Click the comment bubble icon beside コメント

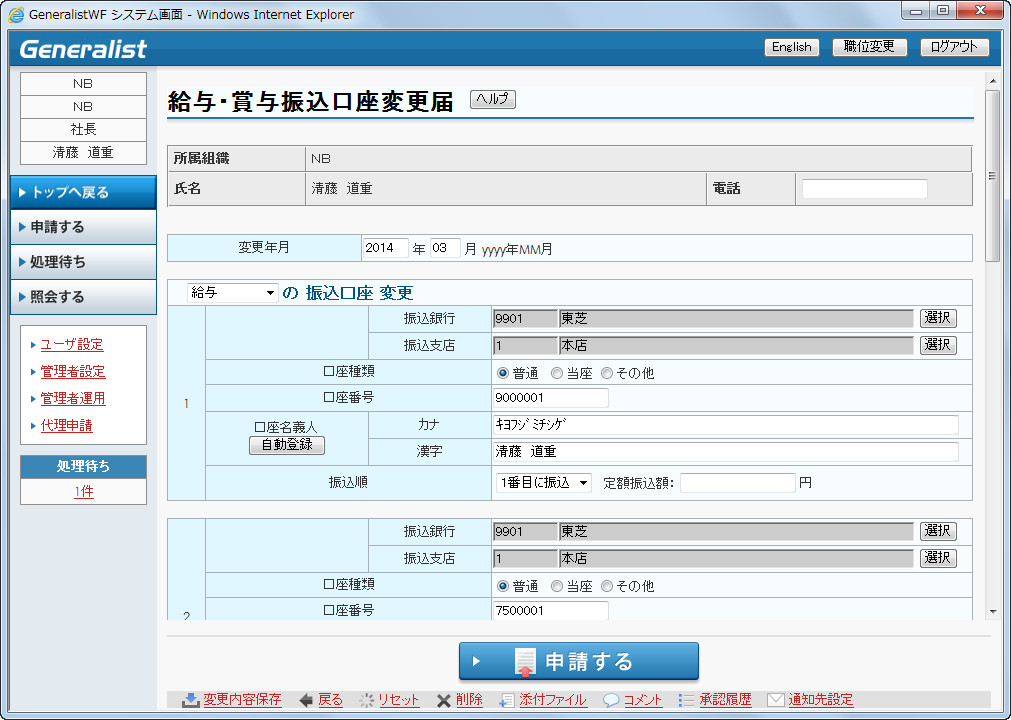[610, 700]
